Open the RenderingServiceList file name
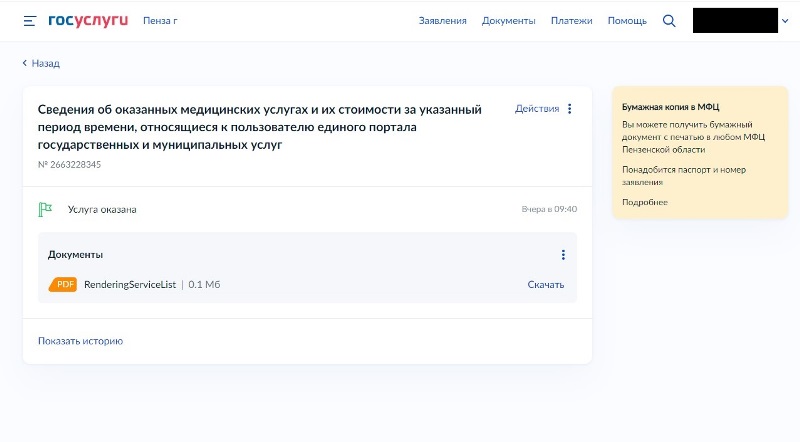The height and width of the screenshot is (442, 800). tap(130, 285)
